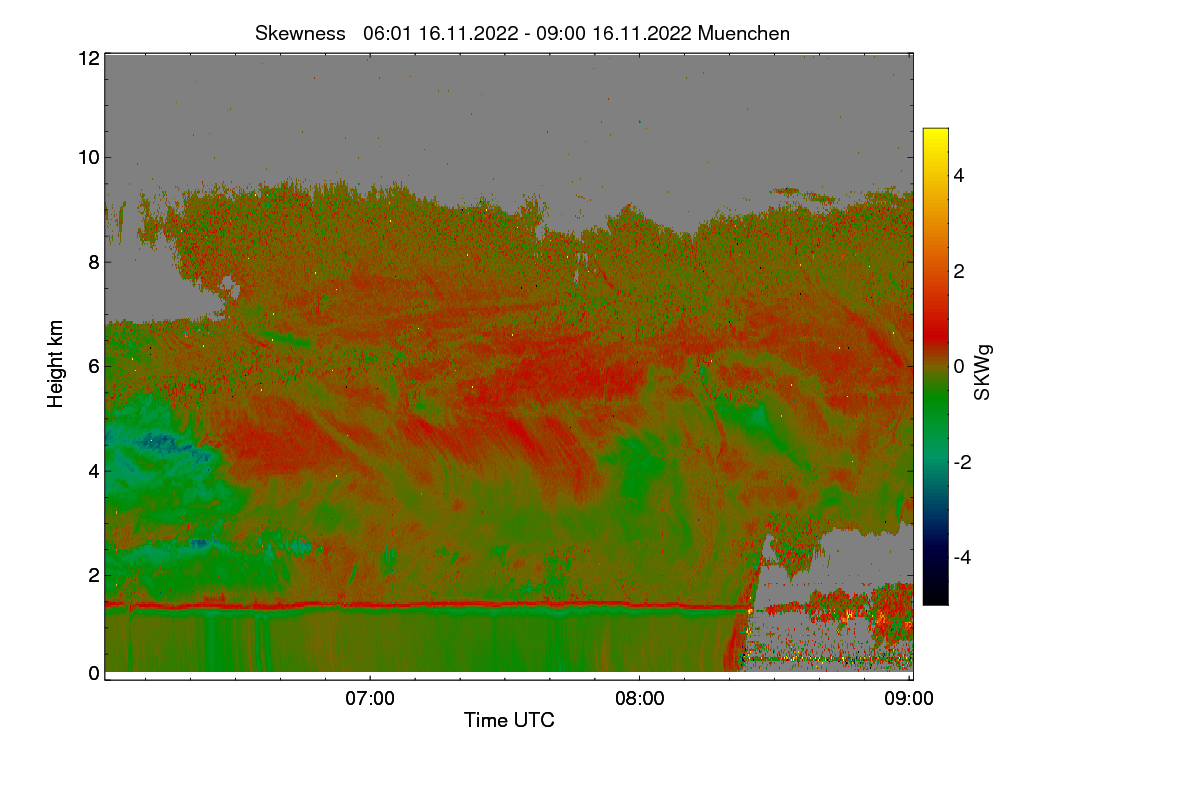1200x800 pixels.
Task: Click the Time UTC axis title
Action: point(509,720)
